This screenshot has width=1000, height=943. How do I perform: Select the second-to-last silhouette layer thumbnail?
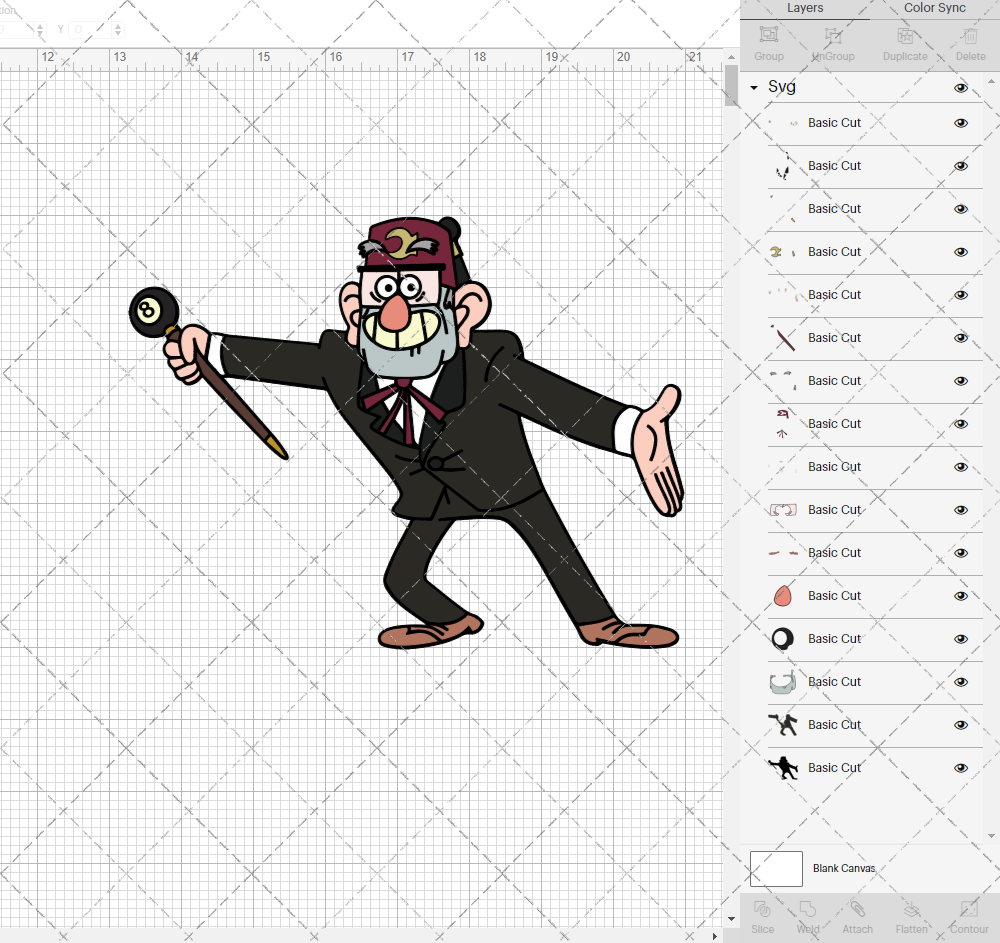pos(783,724)
